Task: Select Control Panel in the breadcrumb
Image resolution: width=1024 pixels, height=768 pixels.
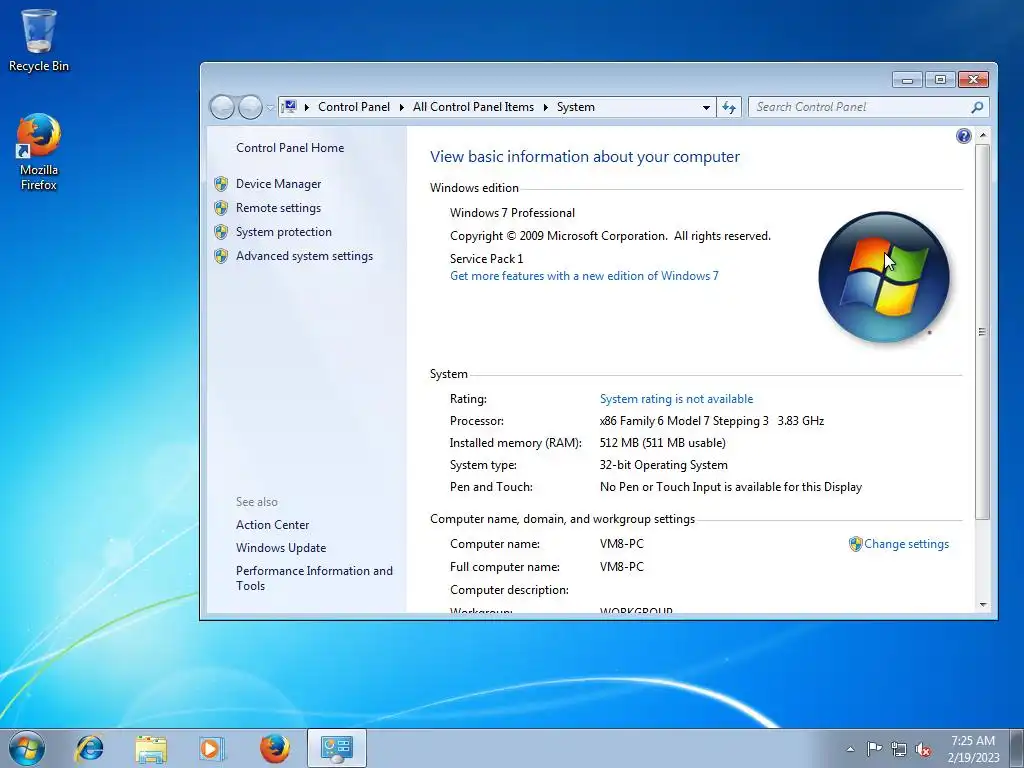Action: (x=353, y=107)
